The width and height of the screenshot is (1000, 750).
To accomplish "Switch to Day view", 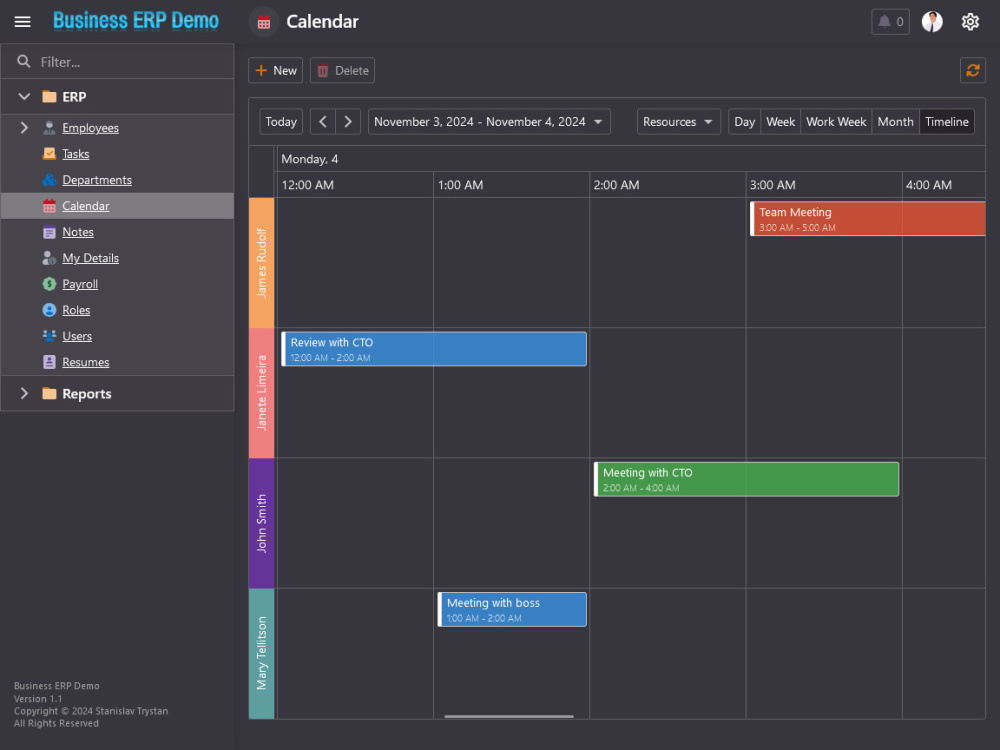I will coord(744,122).
